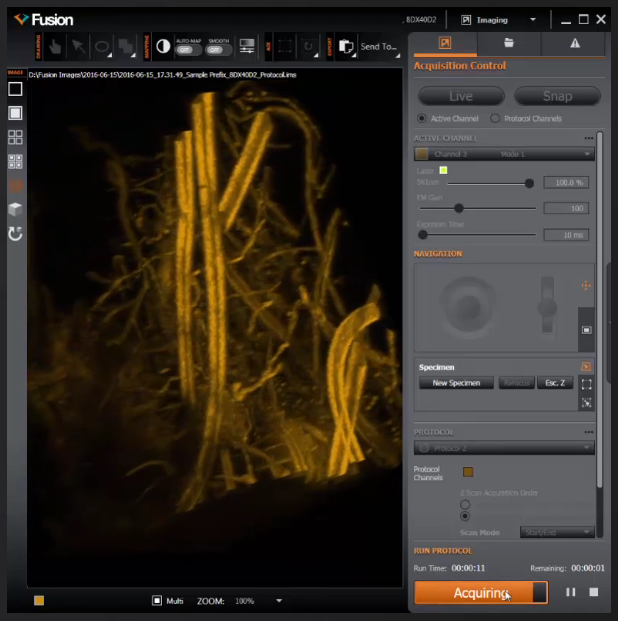
Task: Select the pan hand tool
Action: (55, 45)
